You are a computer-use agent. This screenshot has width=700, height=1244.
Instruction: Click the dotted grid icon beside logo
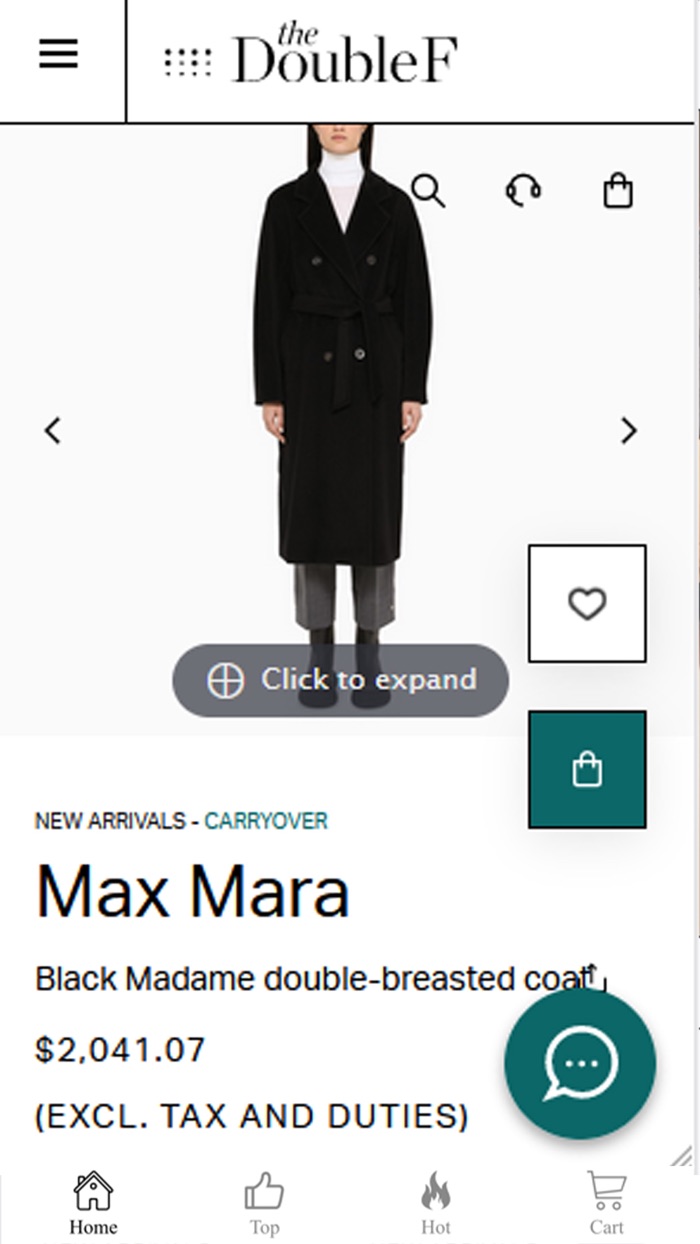click(188, 62)
